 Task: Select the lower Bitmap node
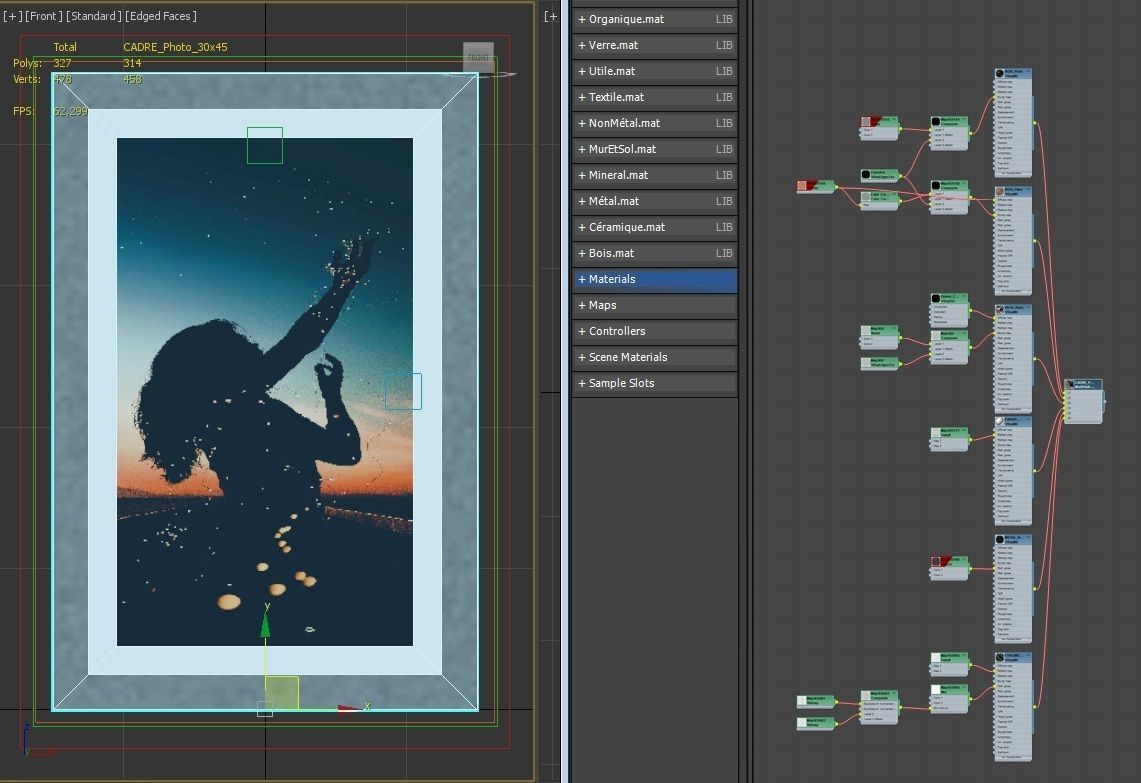tap(816, 723)
